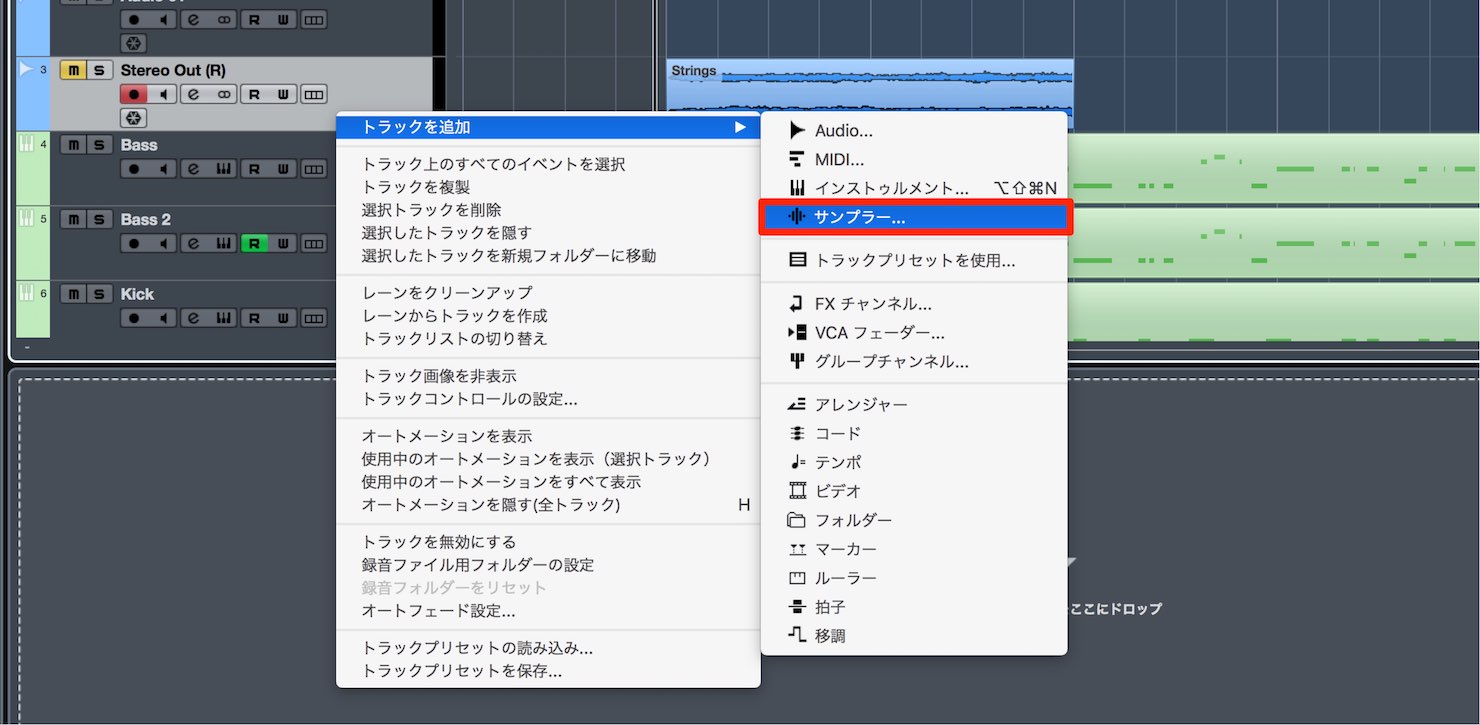Freeze the Stereo Out (R) audio channel

pos(133,118)
